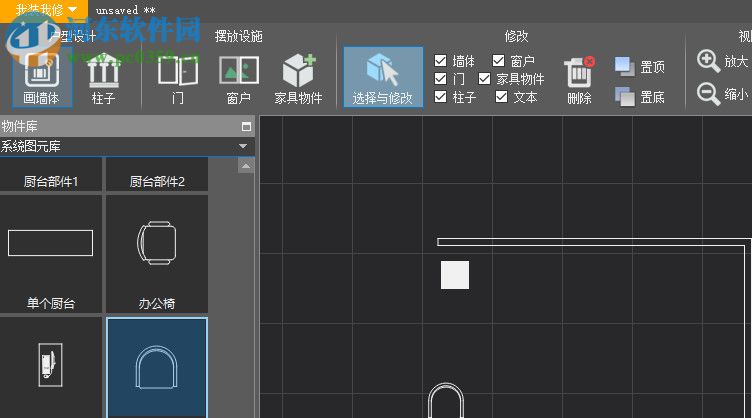Toggle the 家具物件 filter checkbox
The height and width of the screenshot is (418, 752).
tap(484, 79)
